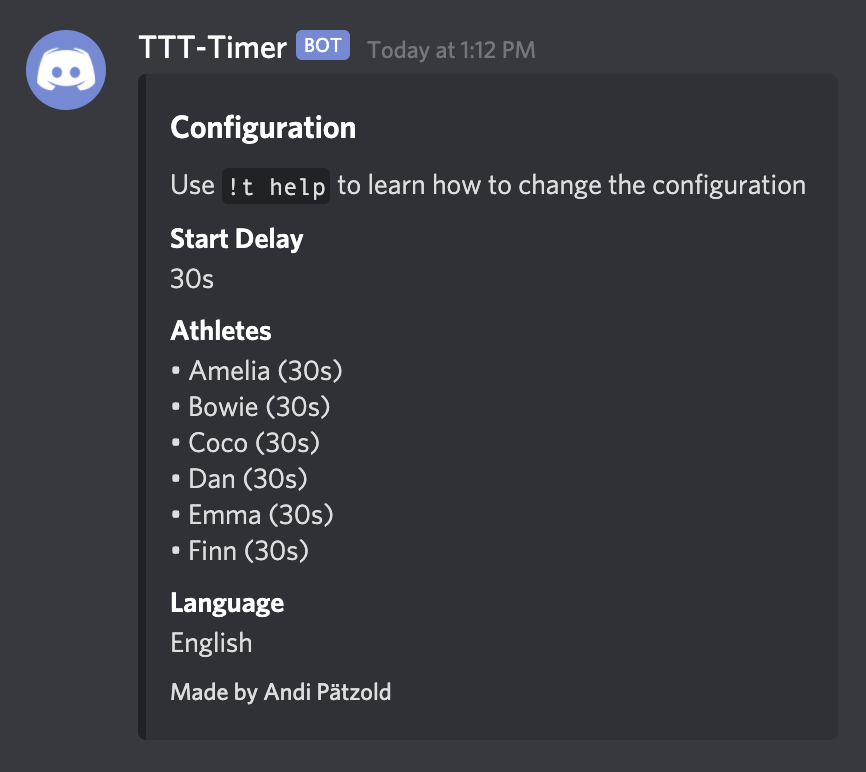Select the BOT badge icon
866x772 pixels.
pyautogui.click(x=321, y=46)
